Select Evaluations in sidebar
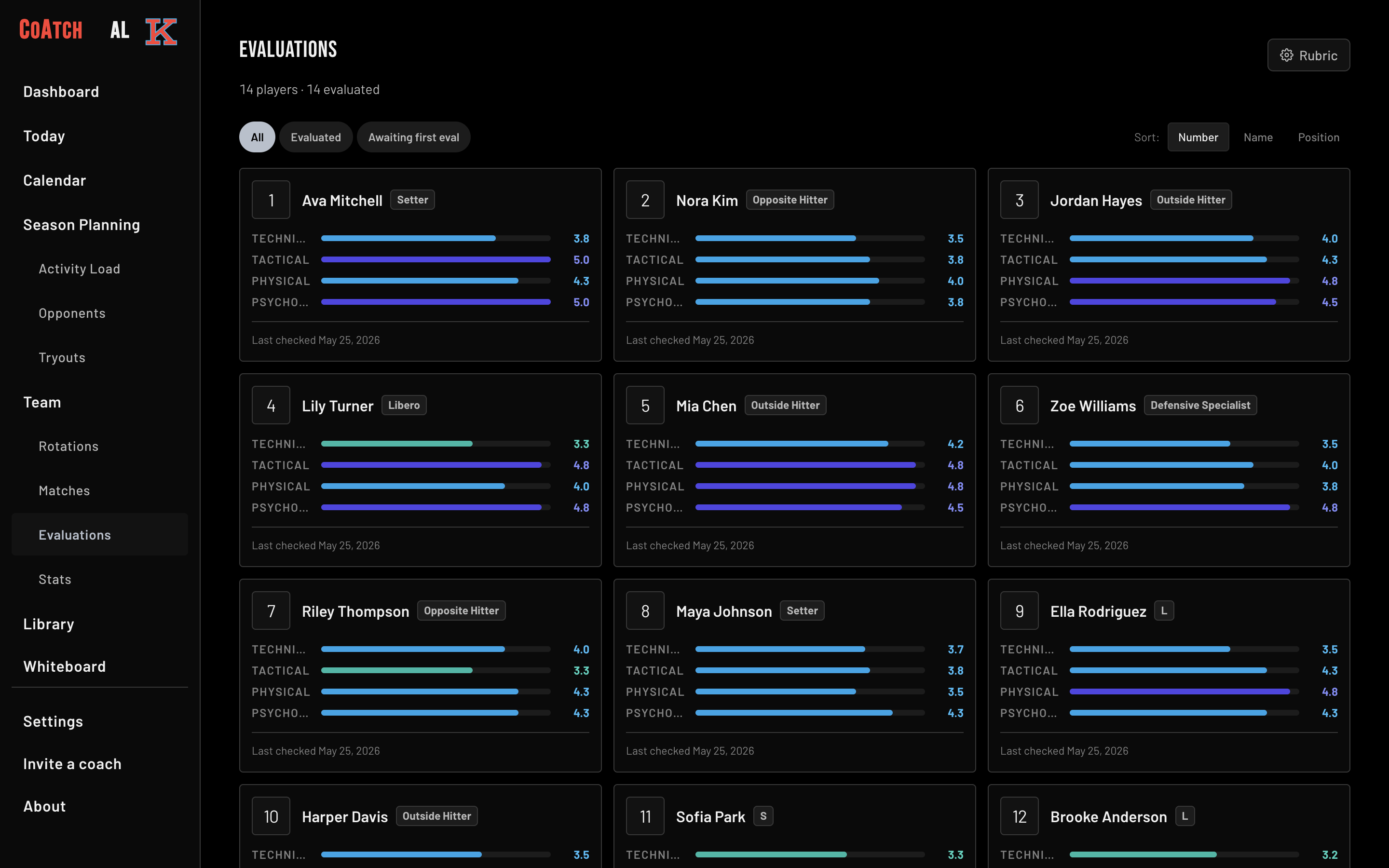 100,534
